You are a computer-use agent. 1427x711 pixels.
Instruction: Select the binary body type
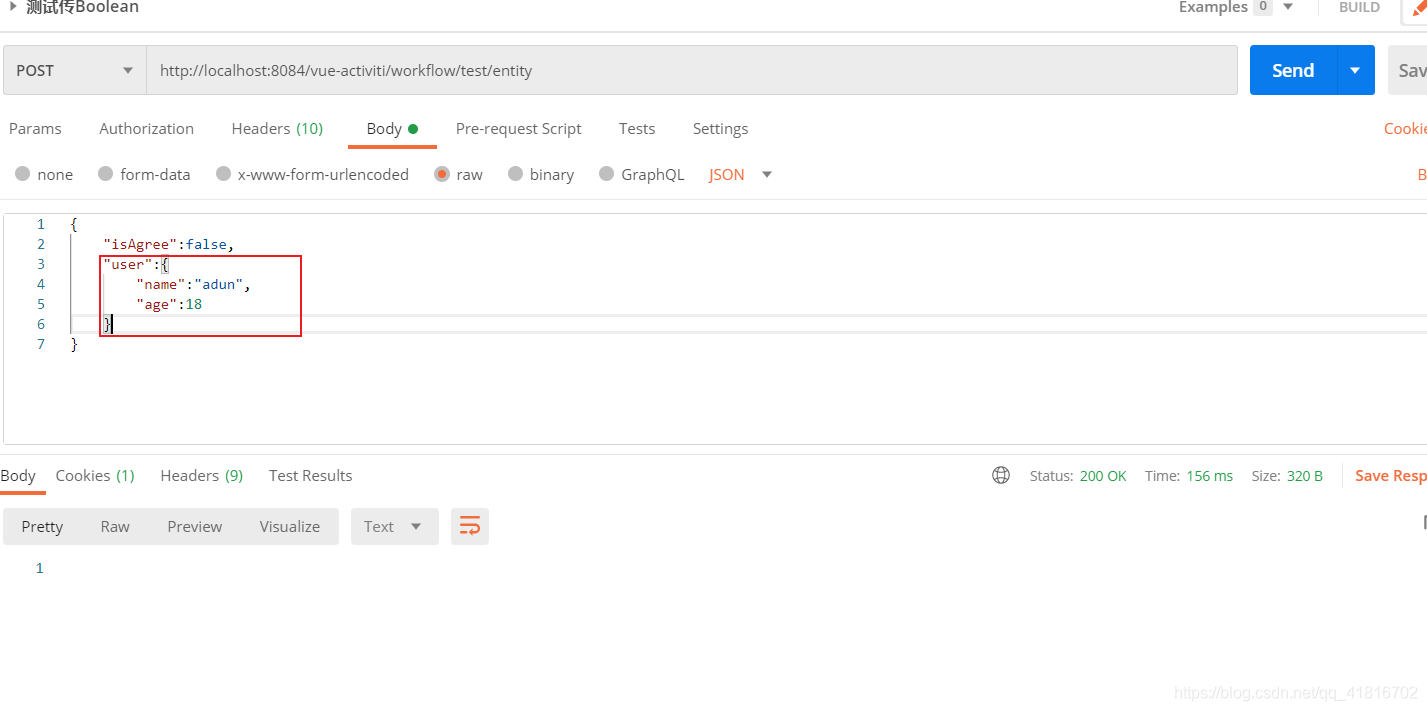click(541, 174)
